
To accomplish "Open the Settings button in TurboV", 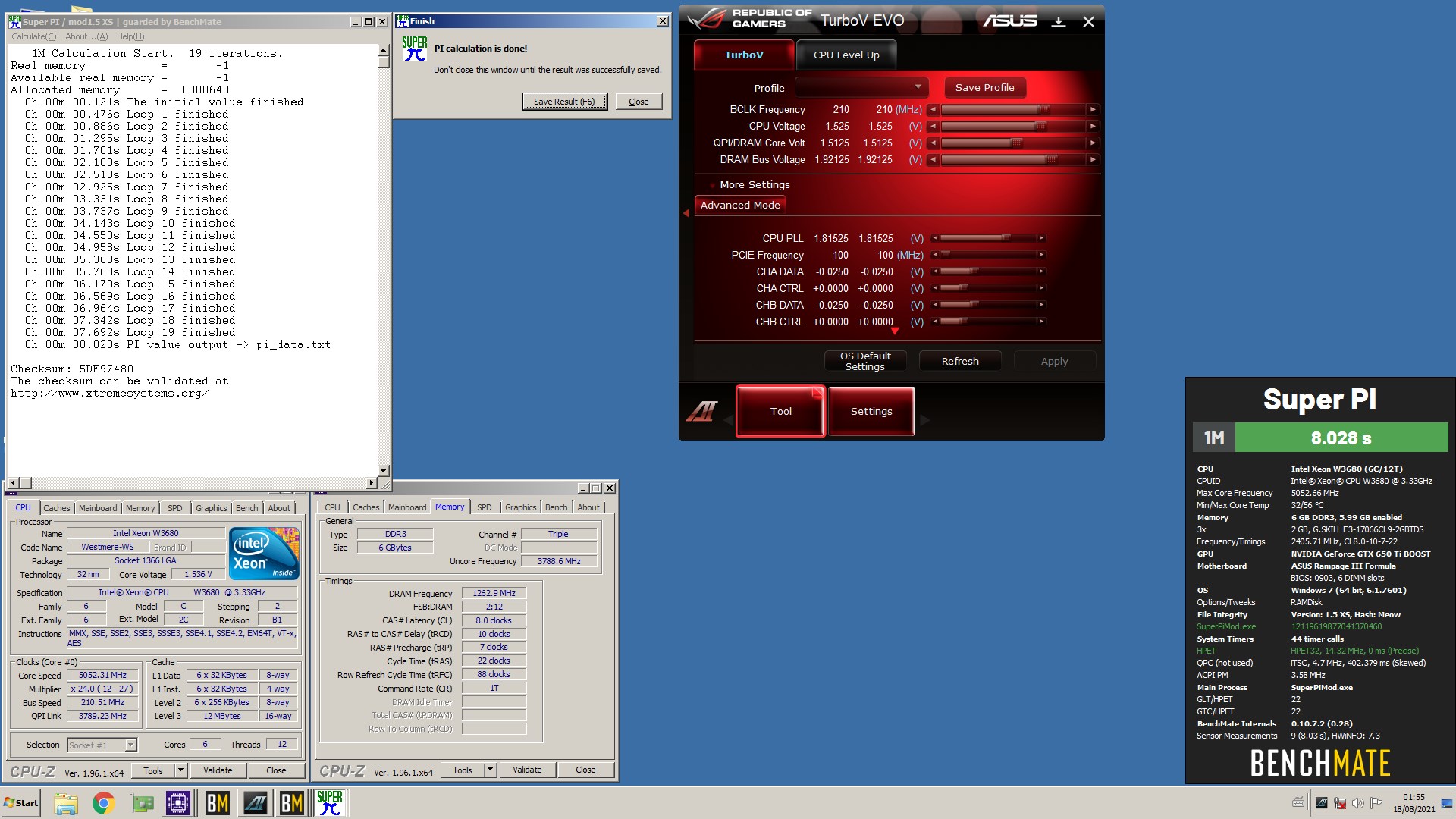I will pos(871,411).
